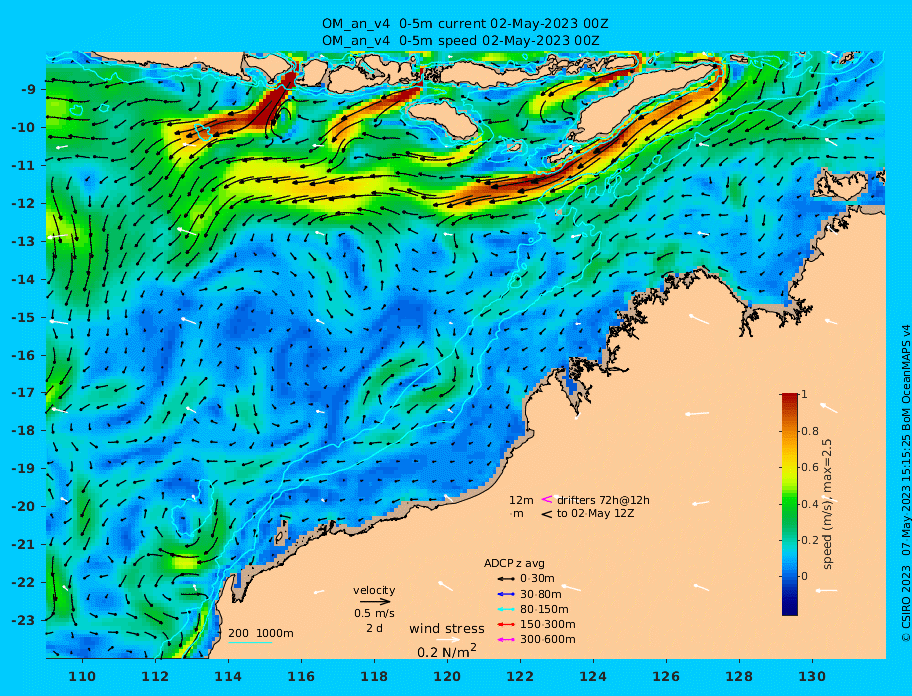Viewport: 912px width, 696px height.
Task: Click the latitude label "-23"
Action: tap(23, 621)
